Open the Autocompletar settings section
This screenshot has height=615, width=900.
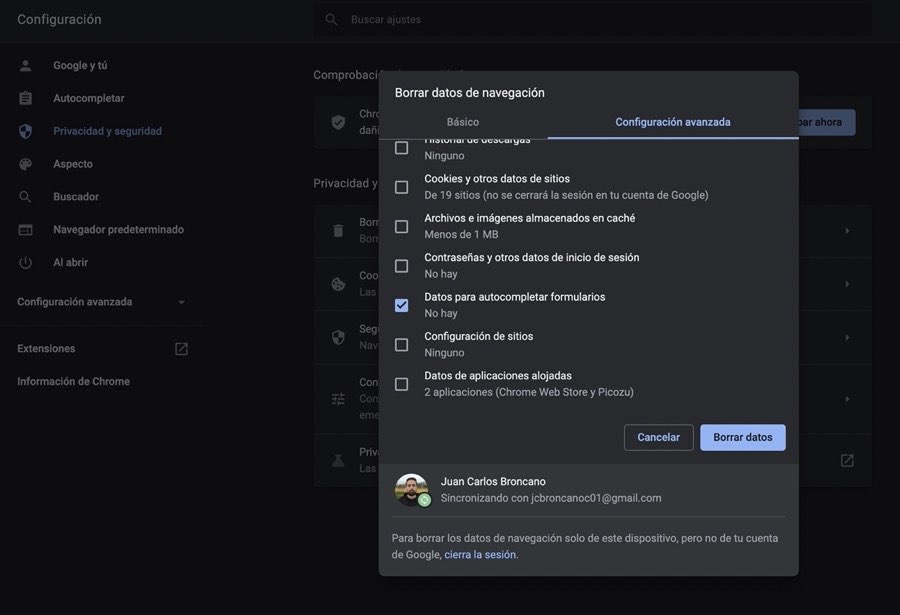88,98
